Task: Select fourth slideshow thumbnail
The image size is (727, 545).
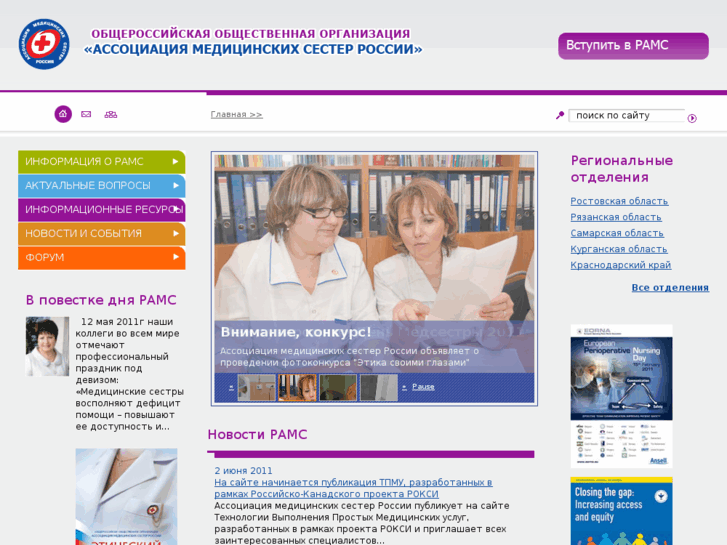Action: pos(379,387)
